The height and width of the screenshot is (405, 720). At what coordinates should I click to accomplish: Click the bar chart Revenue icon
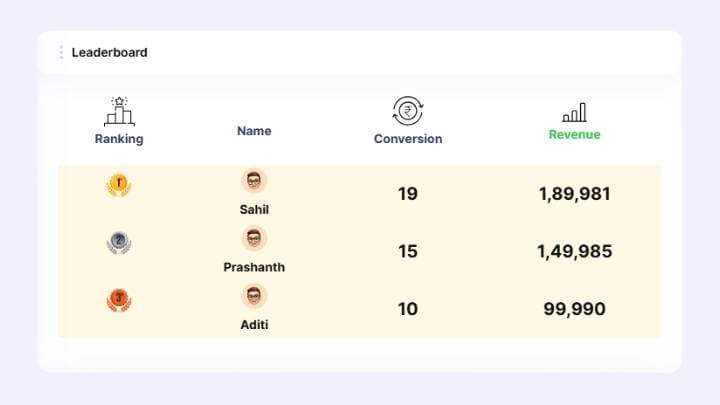tap(574, 112)
